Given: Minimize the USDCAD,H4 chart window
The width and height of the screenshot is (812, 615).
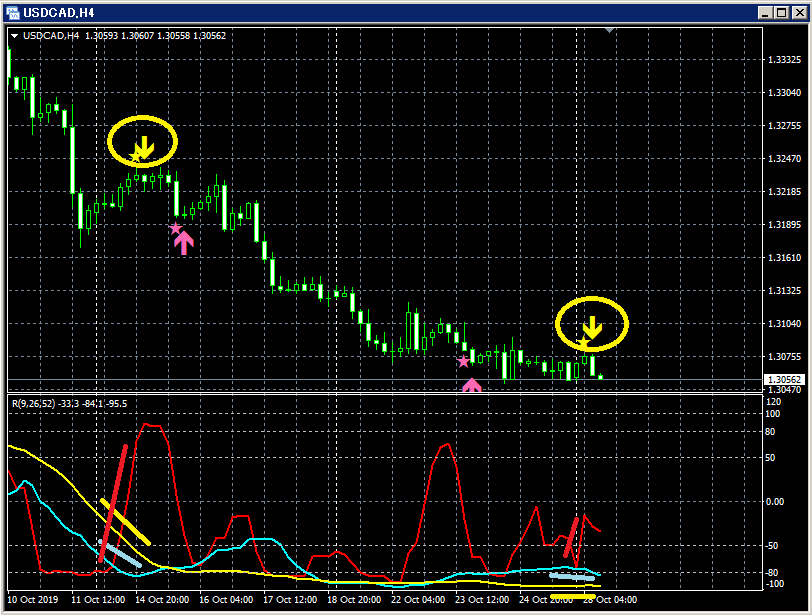Looking at the screenshot, I should point(766,13).
